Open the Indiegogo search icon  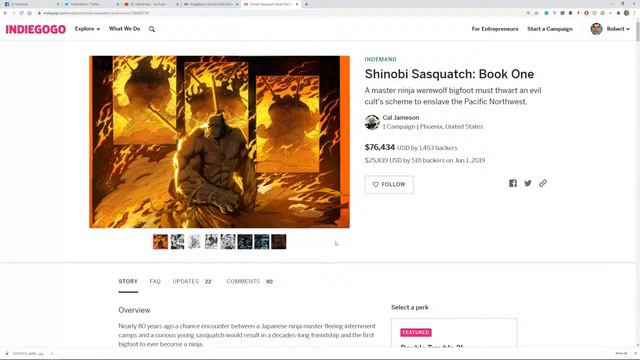tap(152, 29)
